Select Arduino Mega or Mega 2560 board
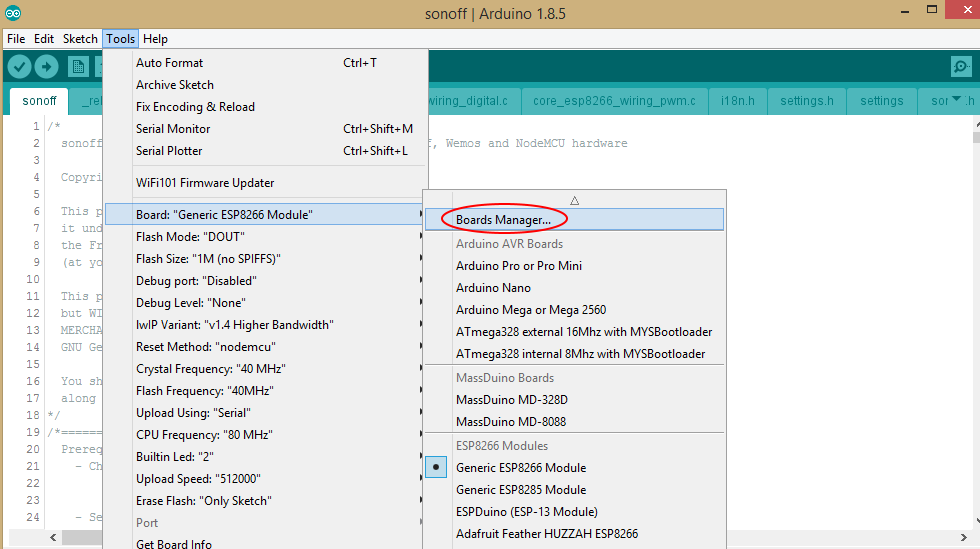This screenshot has height=549, width=980. point(574,310)
